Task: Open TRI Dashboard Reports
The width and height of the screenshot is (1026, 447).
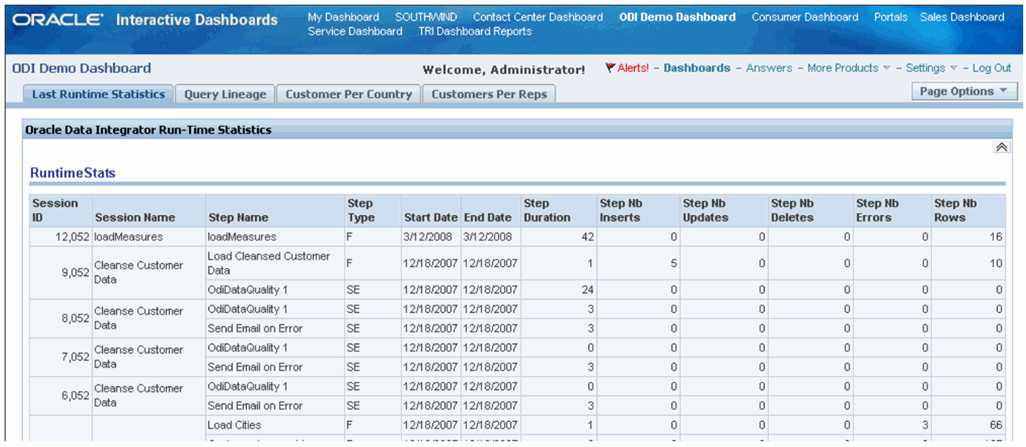Action: point(475,31)
